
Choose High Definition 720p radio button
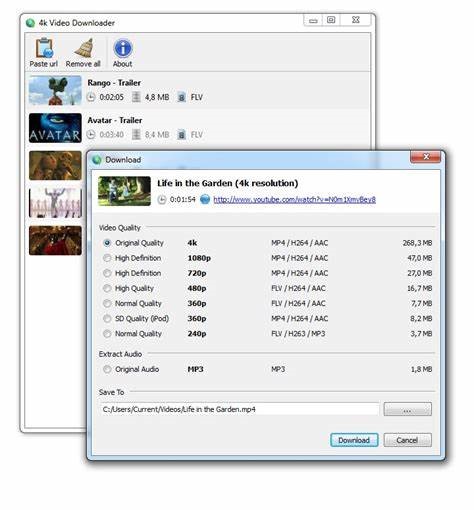pyautogui.click(x=107, y=273)
